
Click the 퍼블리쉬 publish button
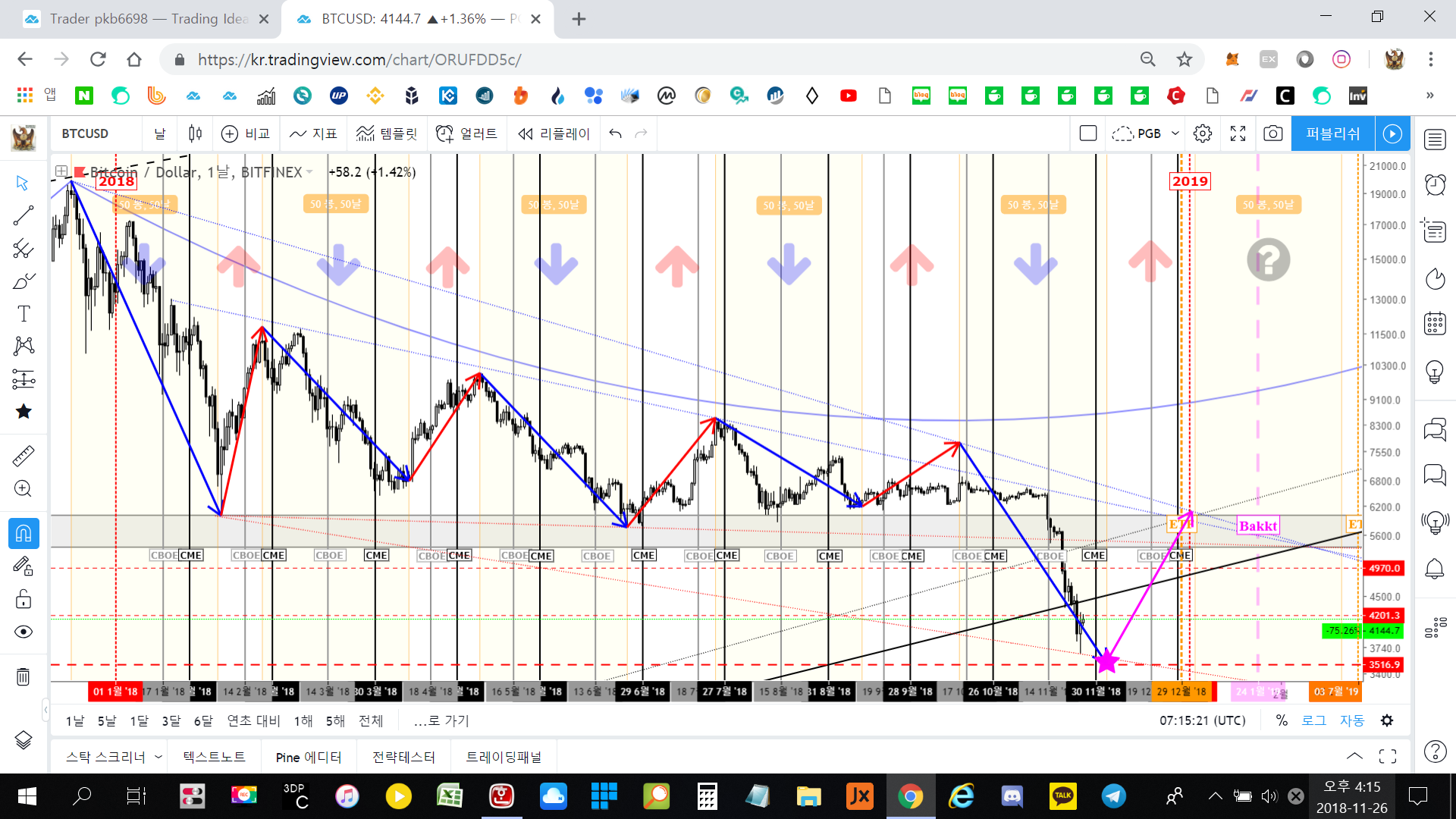(1332, 133)
